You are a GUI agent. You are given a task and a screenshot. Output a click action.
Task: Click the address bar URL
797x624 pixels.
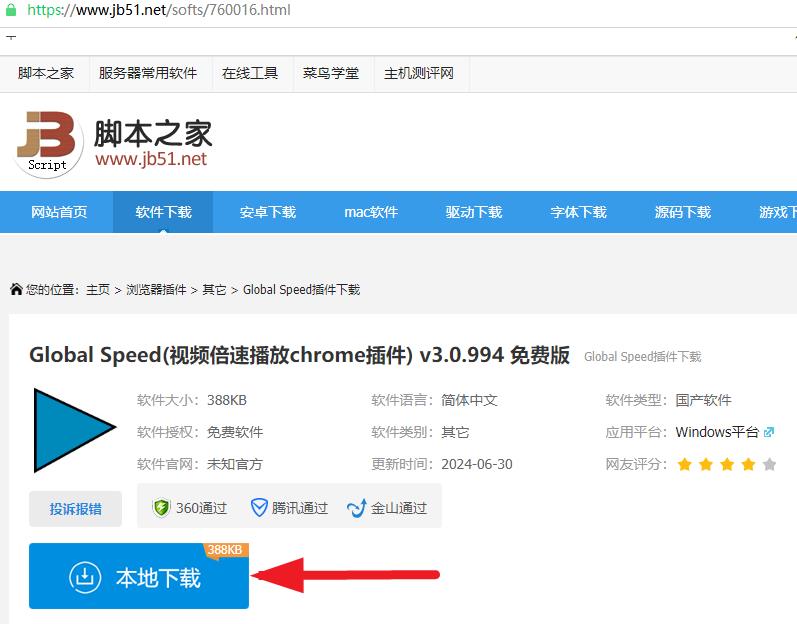[x=159, y=10]
